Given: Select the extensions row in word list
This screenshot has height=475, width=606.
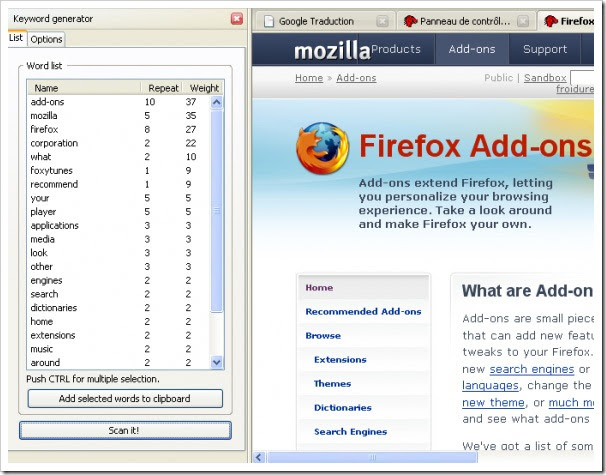Looking at the screenshot, I should [119, 335].
